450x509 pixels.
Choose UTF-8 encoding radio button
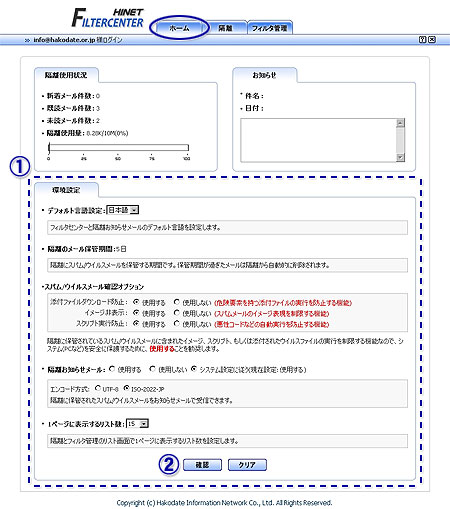(x=98, y=388)
